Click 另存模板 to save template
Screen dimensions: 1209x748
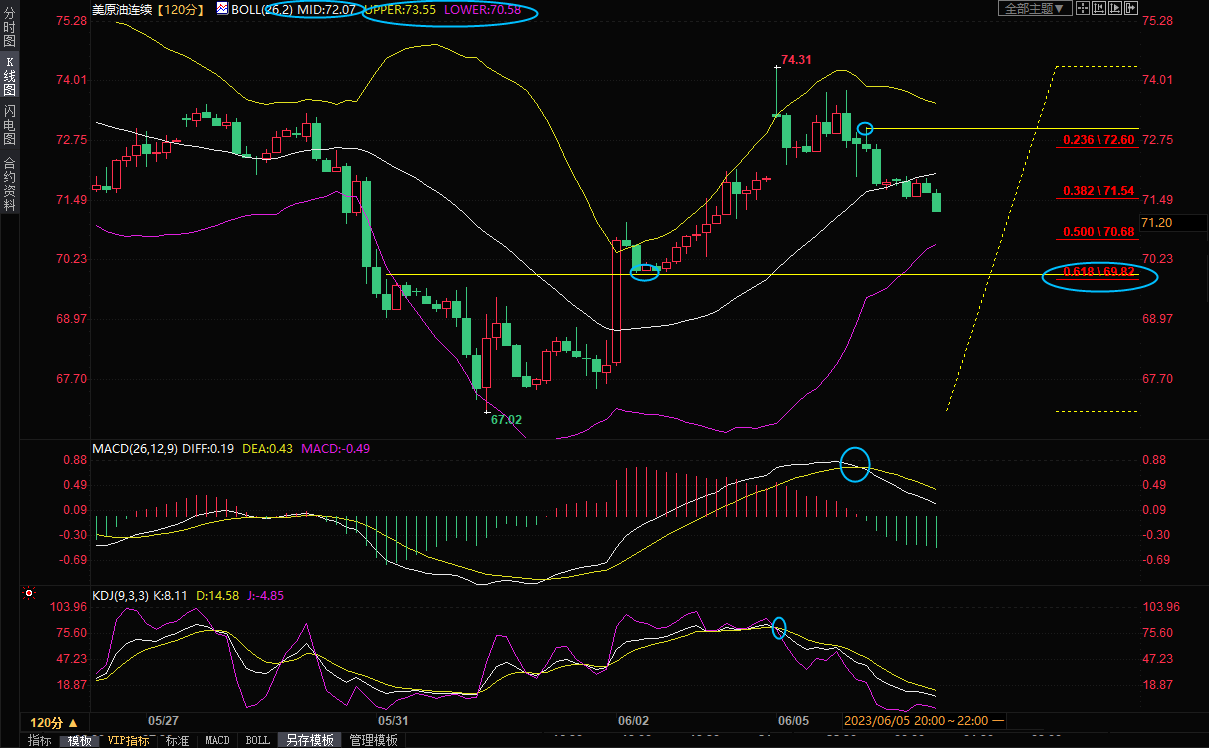pos(309,741)
